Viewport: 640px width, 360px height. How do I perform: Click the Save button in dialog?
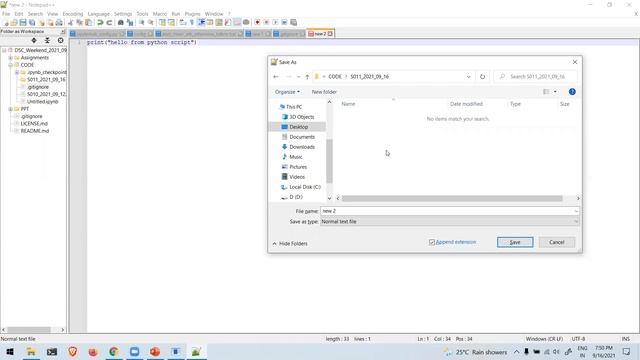515,242
